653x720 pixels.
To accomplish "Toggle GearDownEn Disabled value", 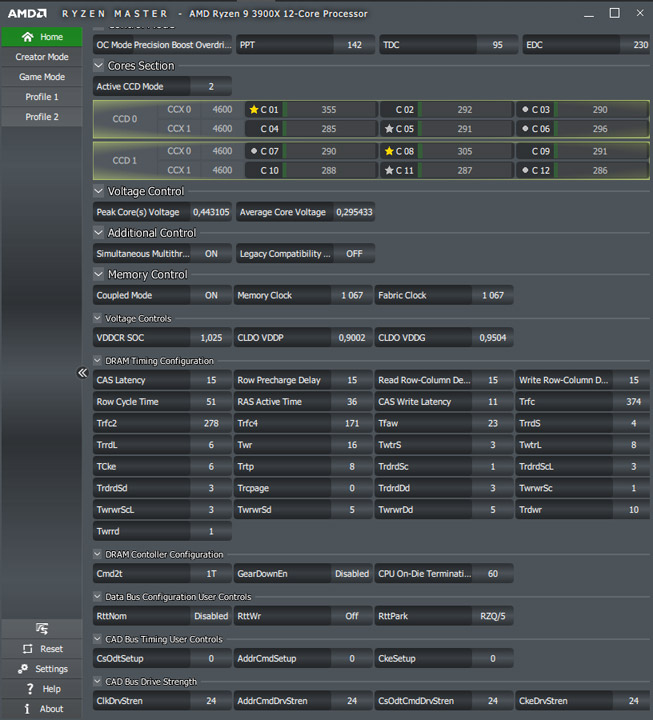I will point(352,574).
